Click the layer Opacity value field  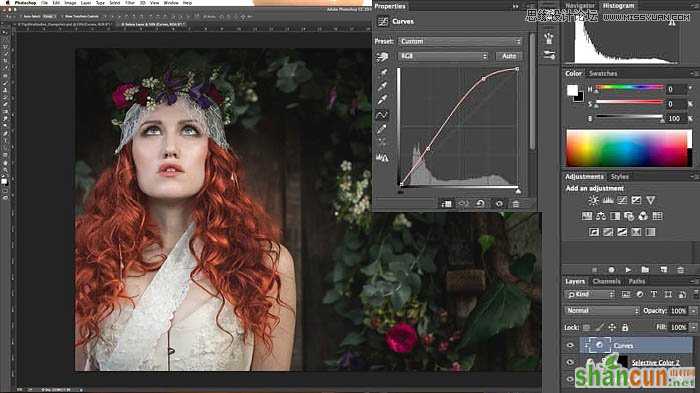pyautogui.click(x=679, y=310)
